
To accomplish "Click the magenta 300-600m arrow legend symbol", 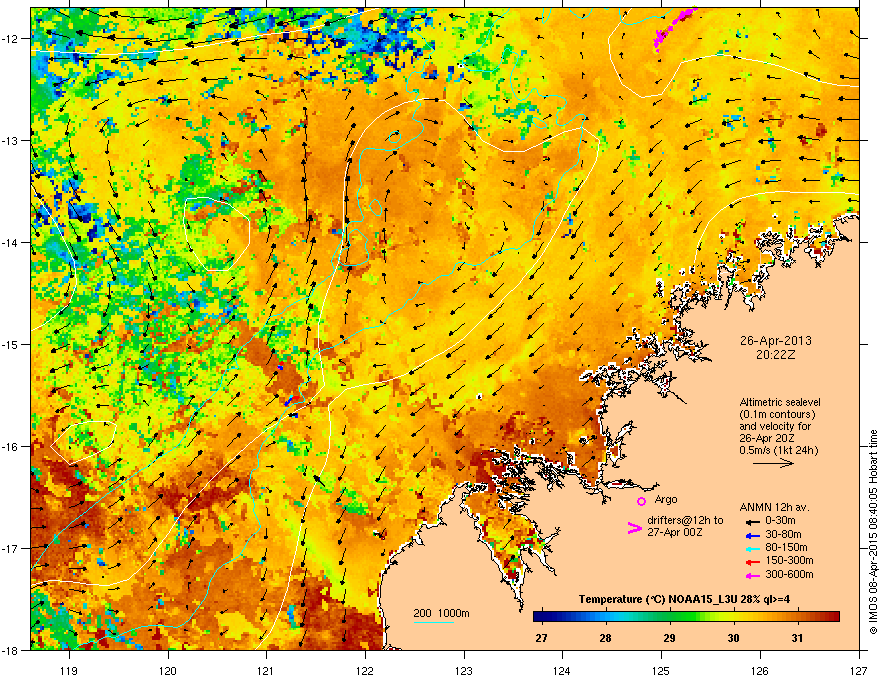I will click(x=751, y=575).
